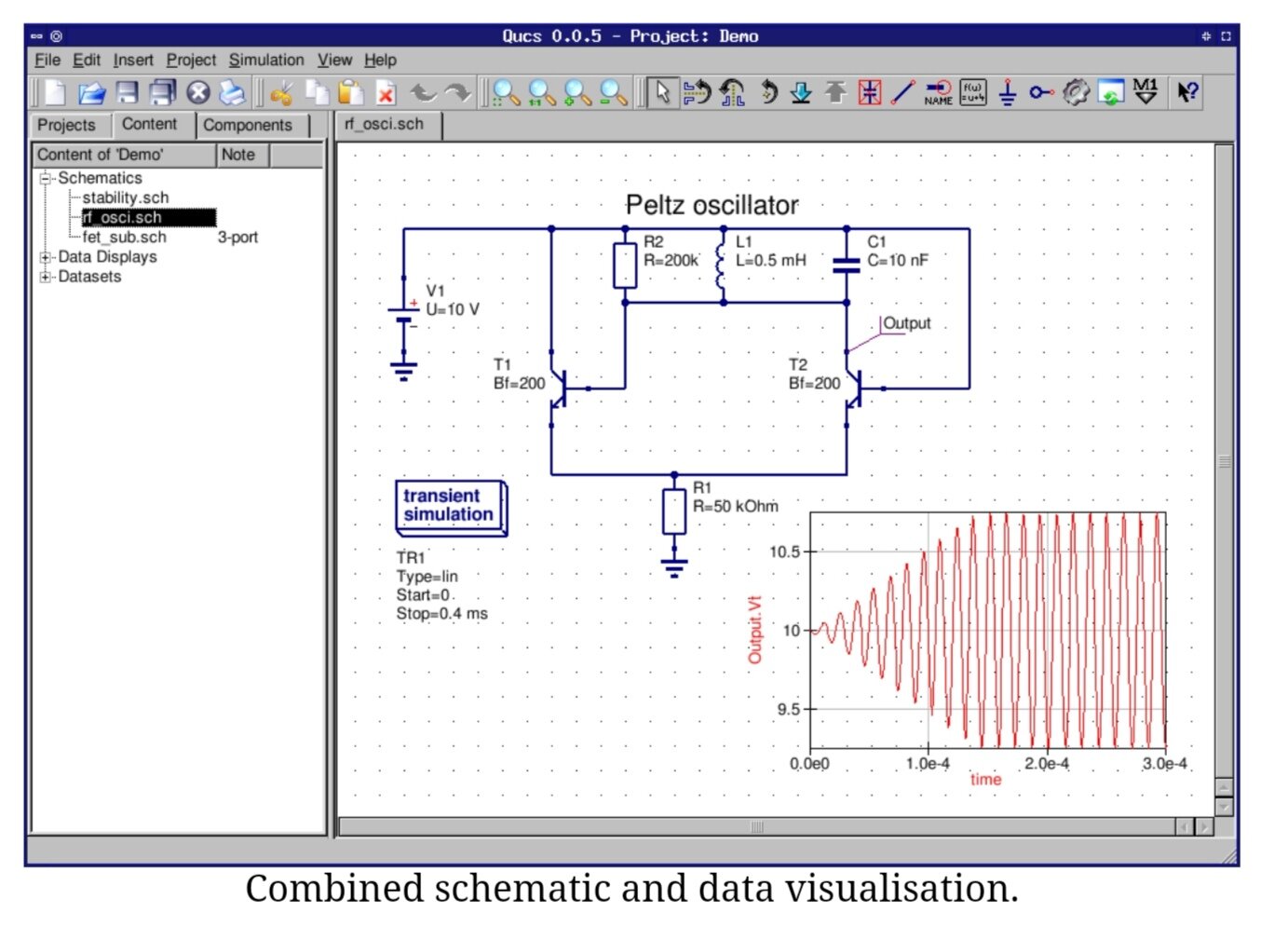Insert an equation with the f(u) icon
This screenshot has height=926, width=1288.
973,92
